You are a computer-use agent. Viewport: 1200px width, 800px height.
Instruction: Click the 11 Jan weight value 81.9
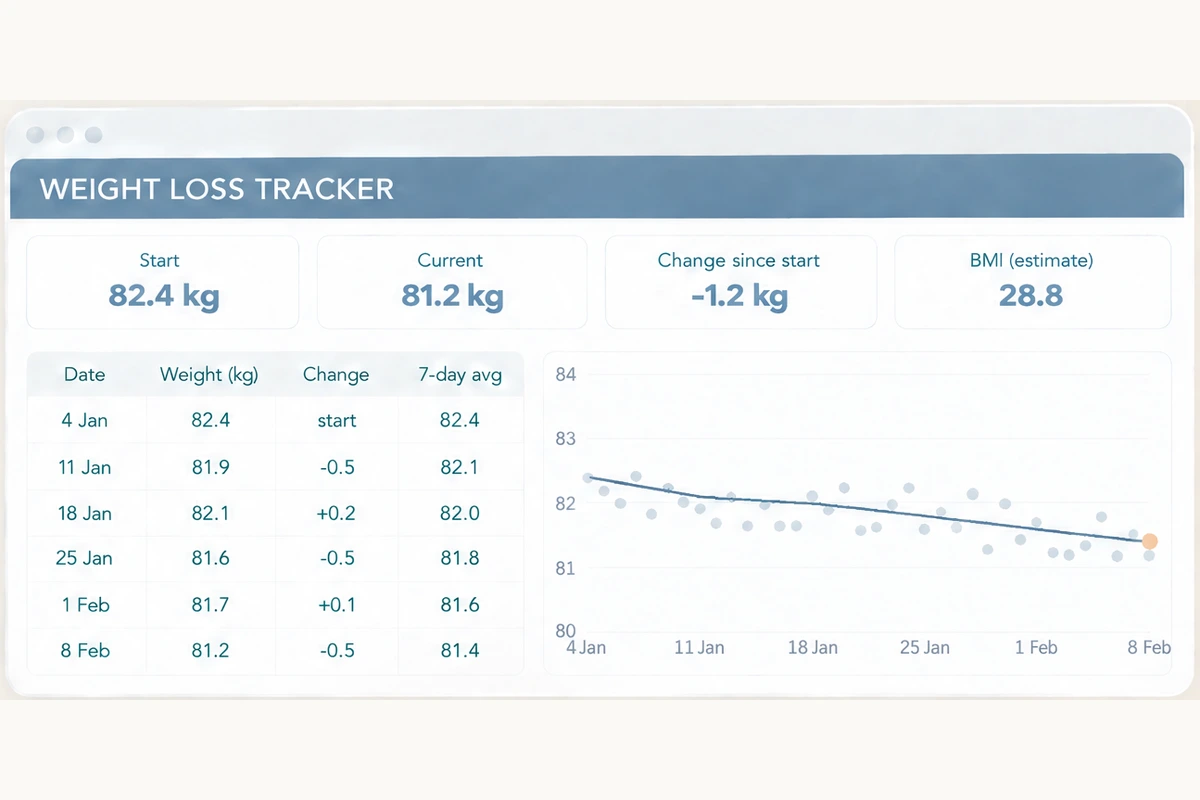coord(210,467)
